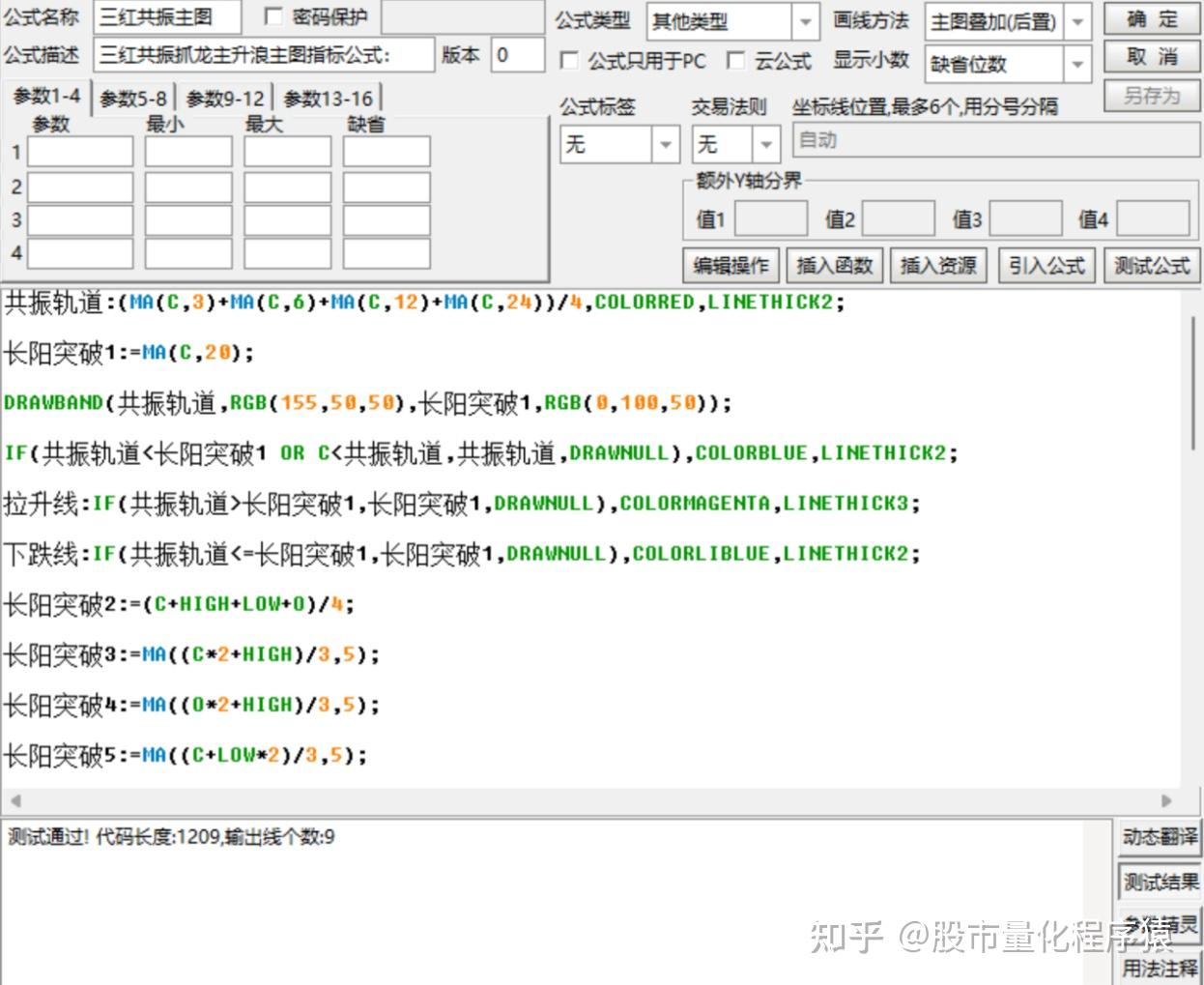
Task: Click the 长阳突破3 code line
Action: click(x=192, y=654)
